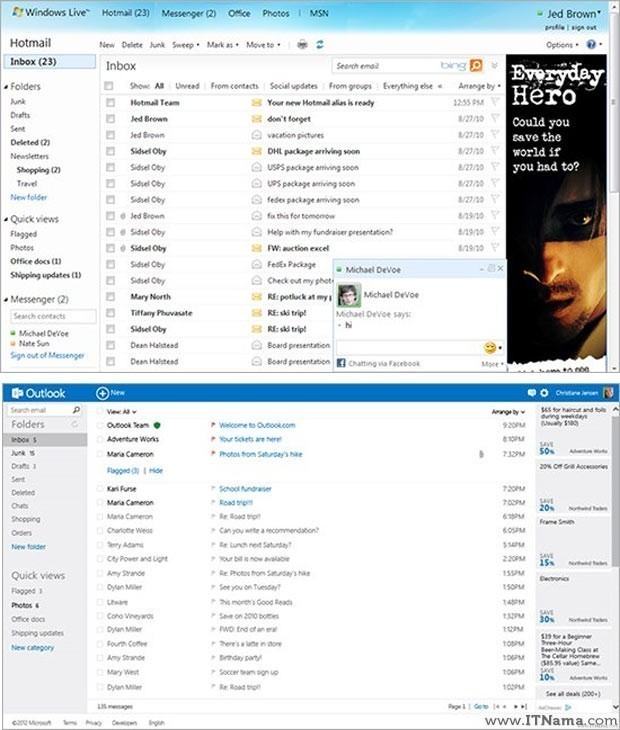Click the New folder link under Hotmail folders

pos(29,198)
